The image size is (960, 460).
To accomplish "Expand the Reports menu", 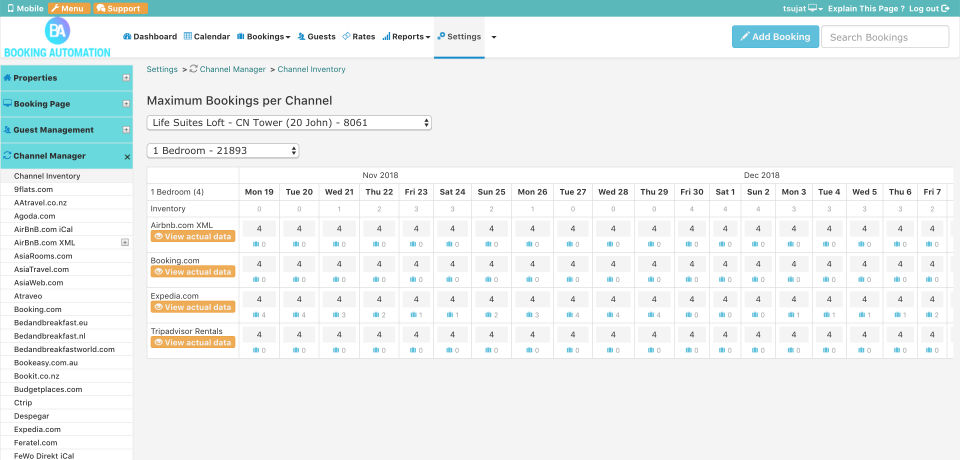I will click(x=406, y=37).
